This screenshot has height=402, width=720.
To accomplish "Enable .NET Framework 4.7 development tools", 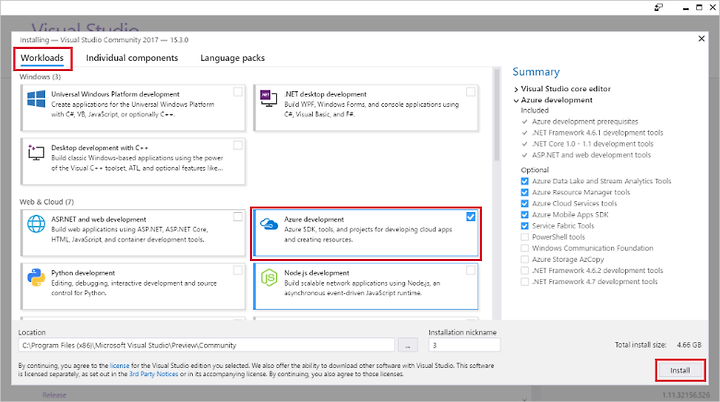I will (x=524, y=282).
